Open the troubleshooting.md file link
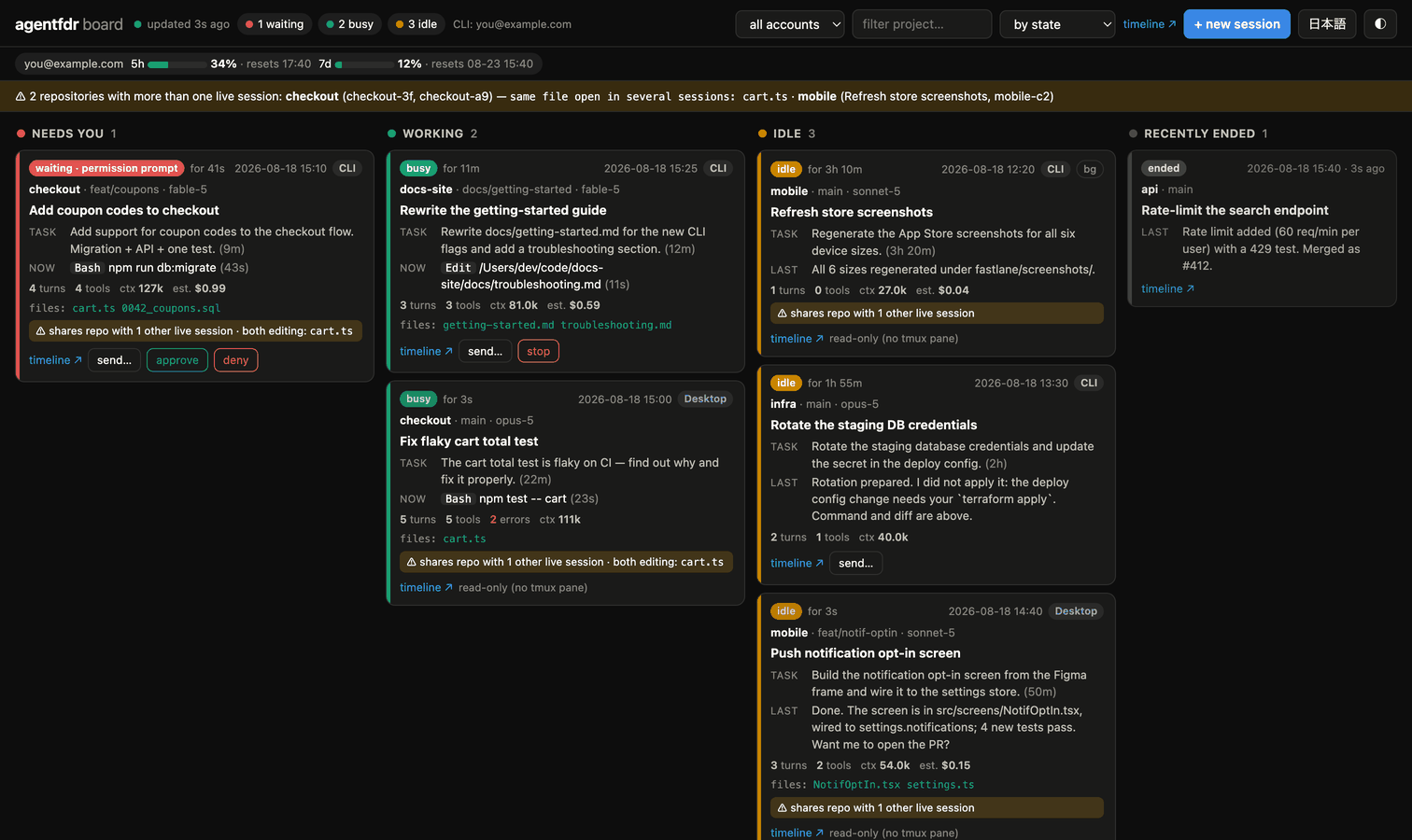Screen dimensions: 1412x840 coord(616,325)
